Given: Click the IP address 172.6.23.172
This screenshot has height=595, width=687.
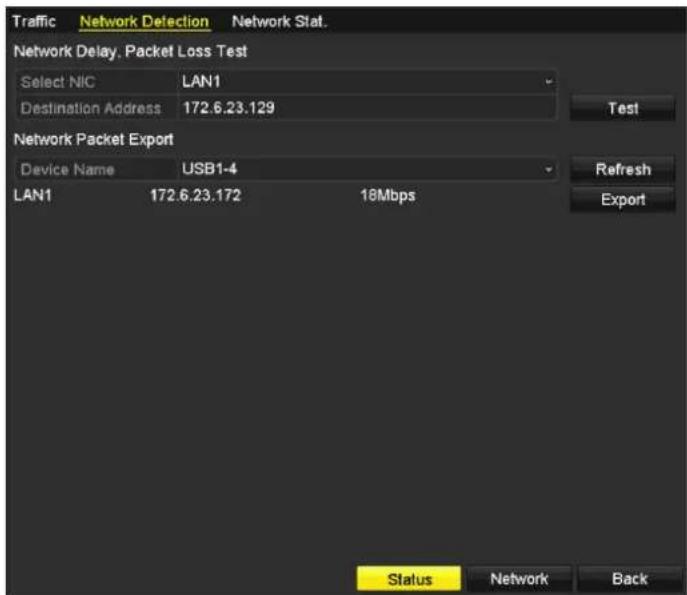Looking at the screenshot, I should 195,195.
